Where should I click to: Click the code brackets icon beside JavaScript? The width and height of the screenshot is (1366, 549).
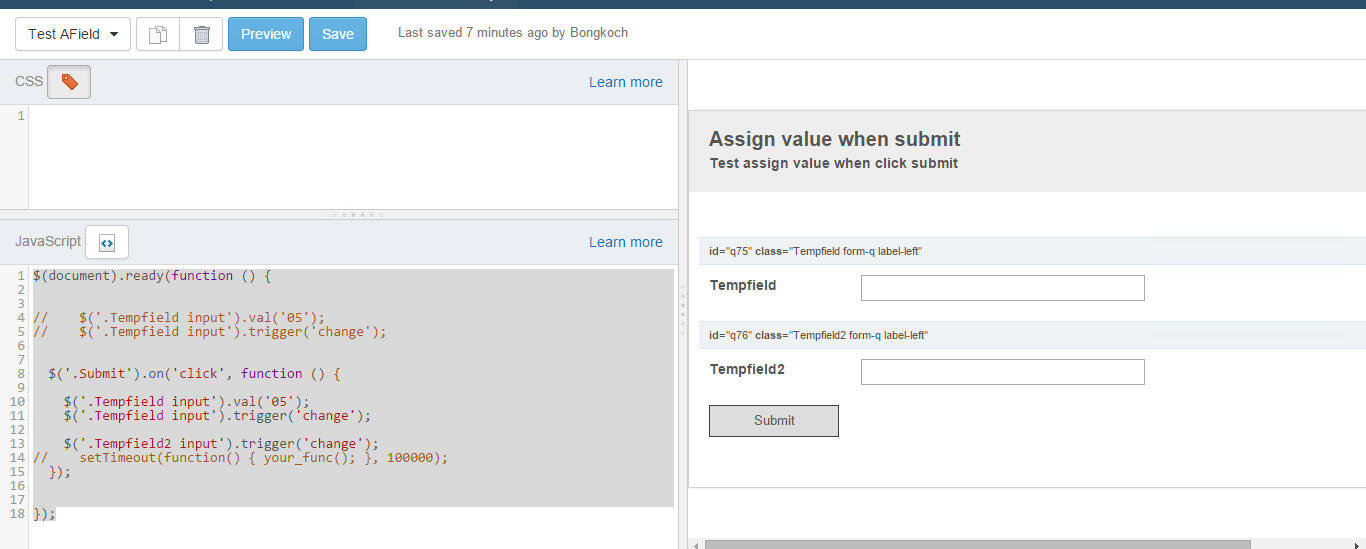107,242
